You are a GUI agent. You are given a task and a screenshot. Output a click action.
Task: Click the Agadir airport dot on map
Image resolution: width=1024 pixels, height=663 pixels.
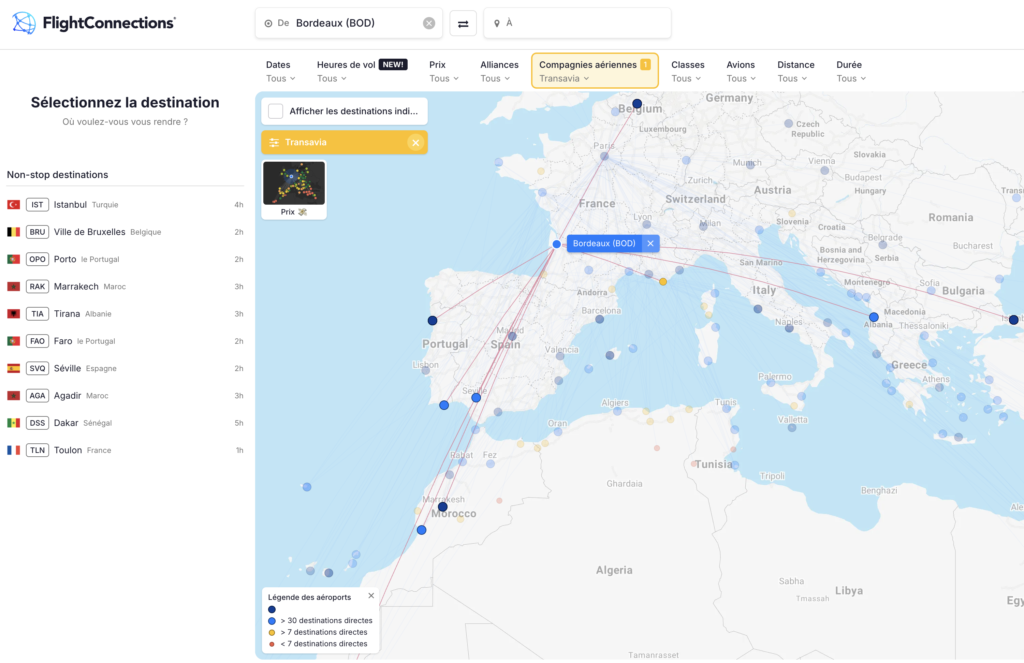click(422, 530)
